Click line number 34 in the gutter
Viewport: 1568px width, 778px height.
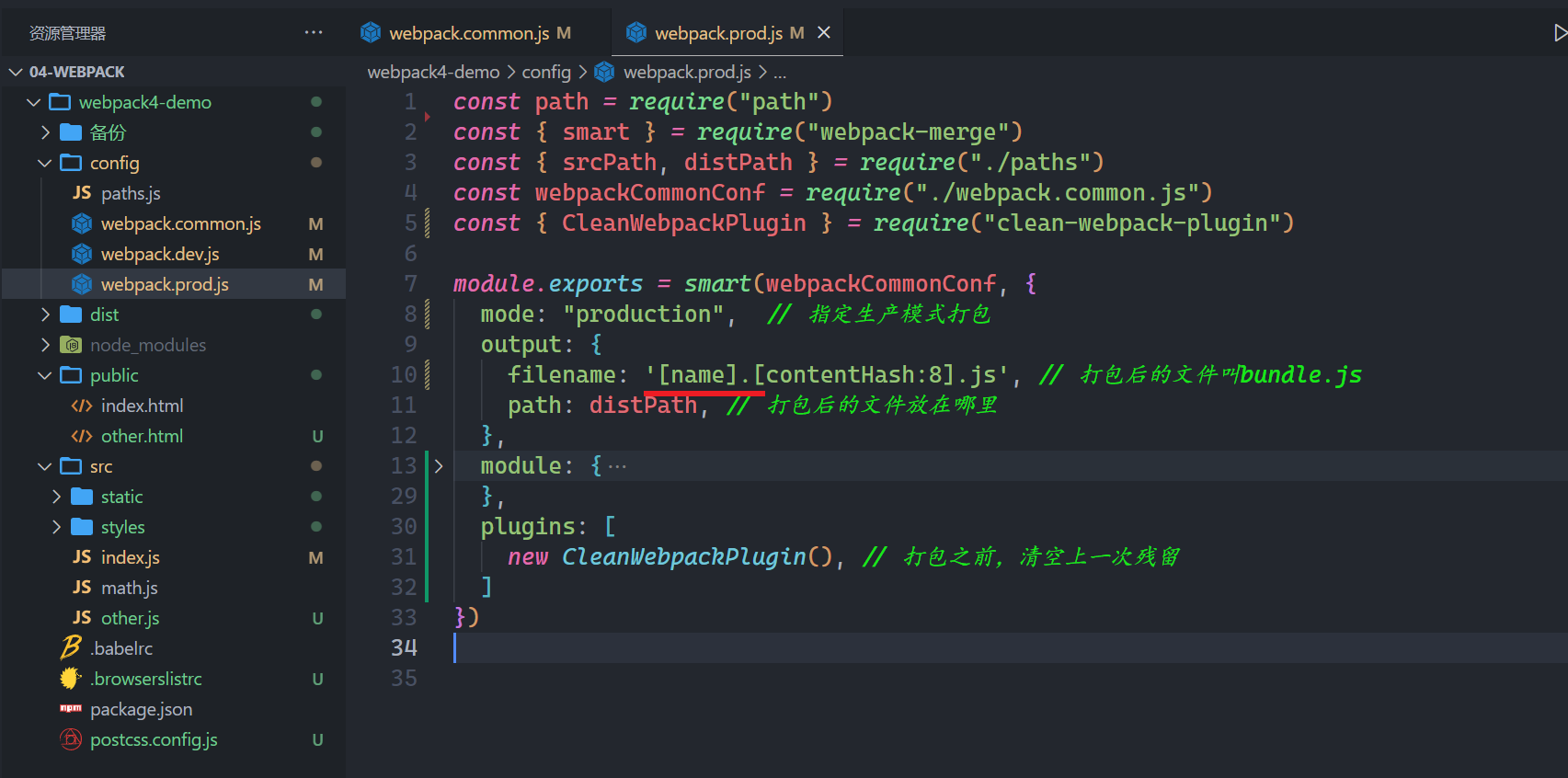pos(404,647)
